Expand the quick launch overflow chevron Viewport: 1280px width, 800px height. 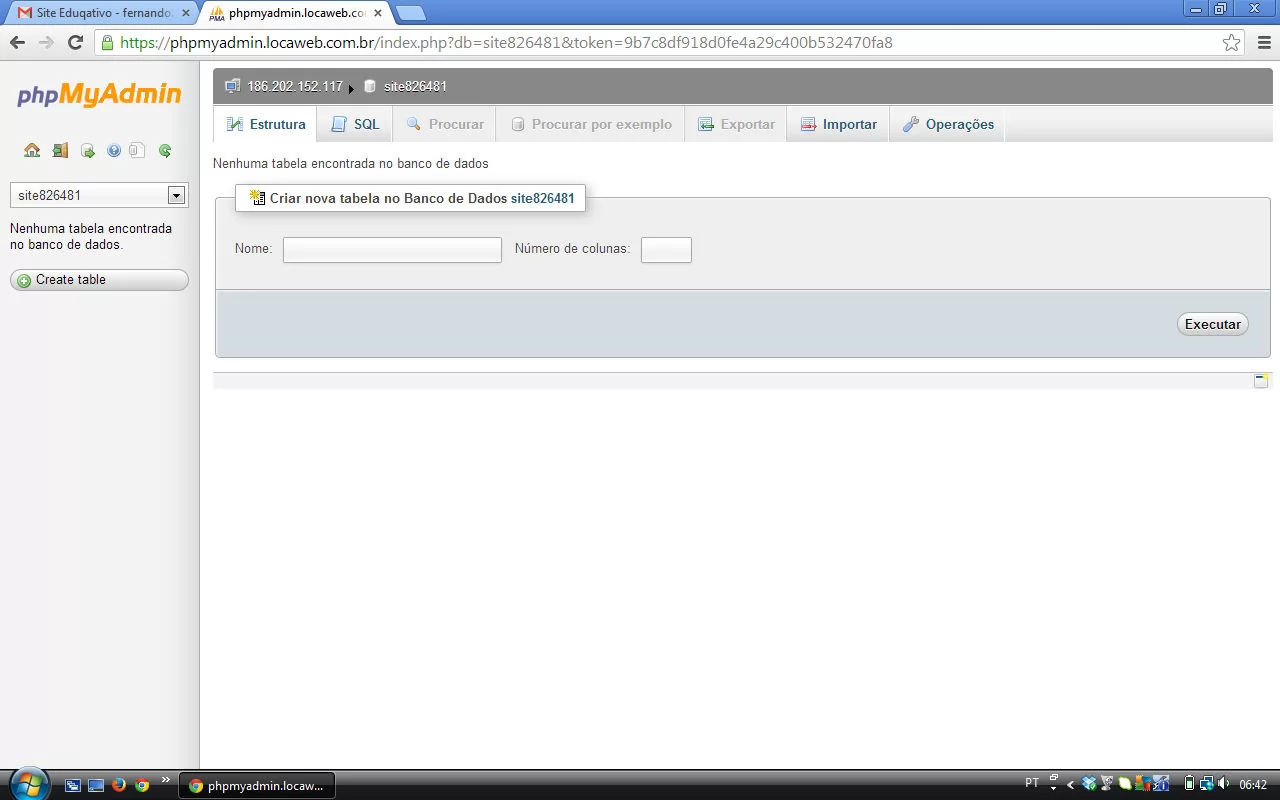click(166, 781)
